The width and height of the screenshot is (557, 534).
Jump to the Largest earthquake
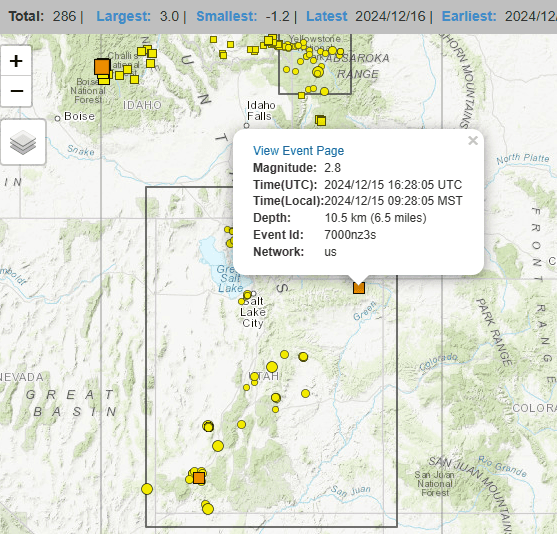coord(124,16)
